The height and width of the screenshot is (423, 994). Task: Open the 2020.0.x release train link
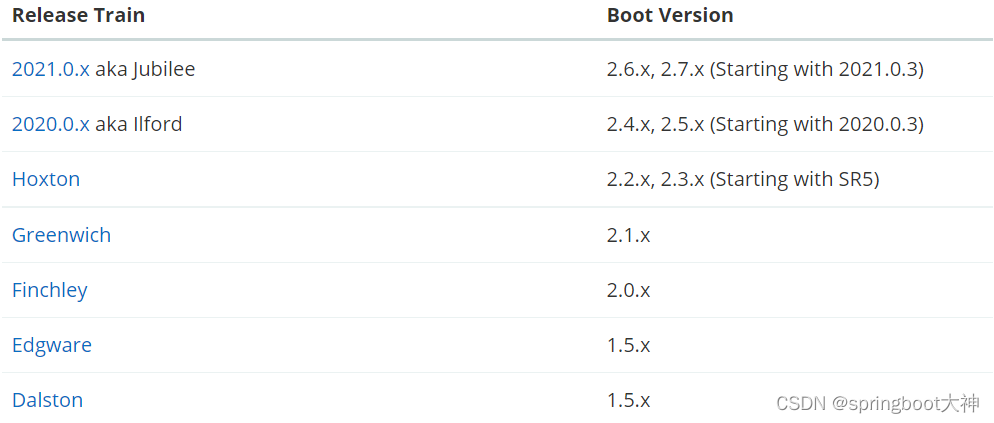click(51, 124)
